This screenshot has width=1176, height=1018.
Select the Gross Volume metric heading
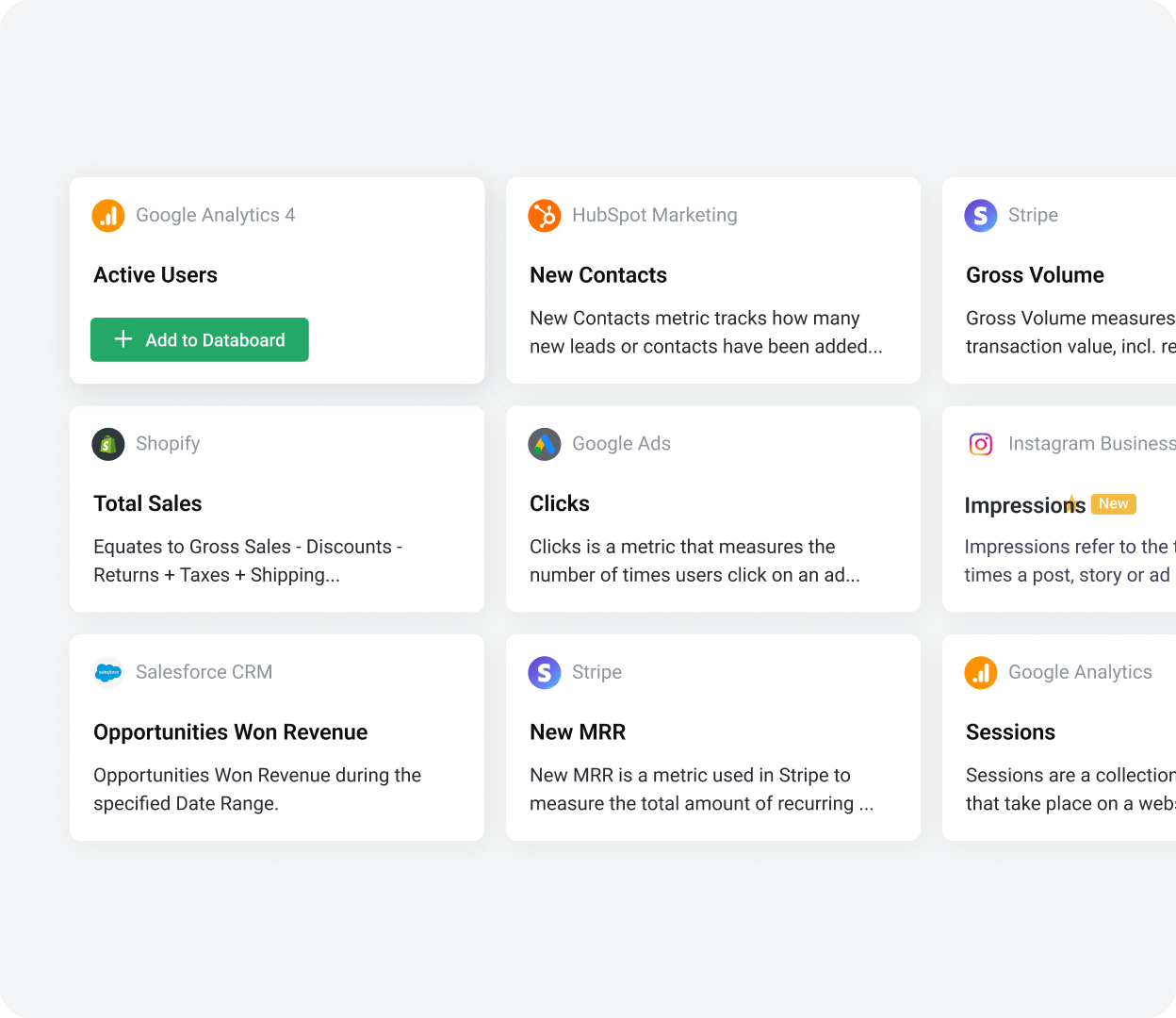[1035, 275]
